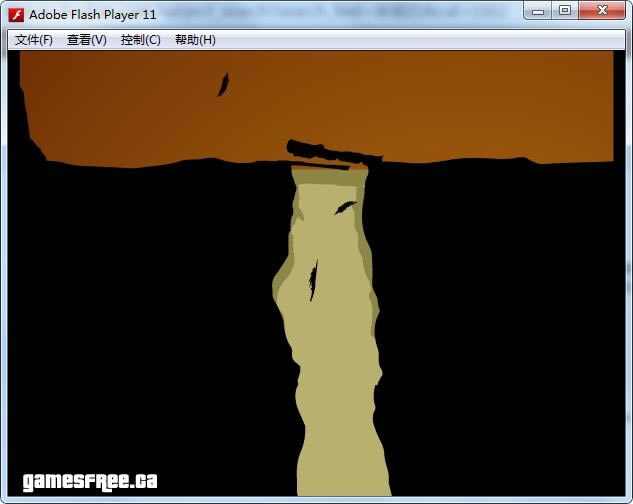Maximize the Flash Player window
Screen dimensions: 633x504
pos(565,11)
